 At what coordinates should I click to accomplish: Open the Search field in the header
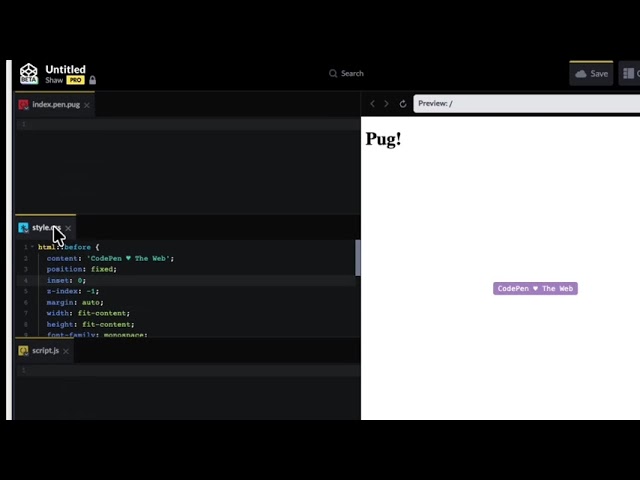click(x=346, y=73)
